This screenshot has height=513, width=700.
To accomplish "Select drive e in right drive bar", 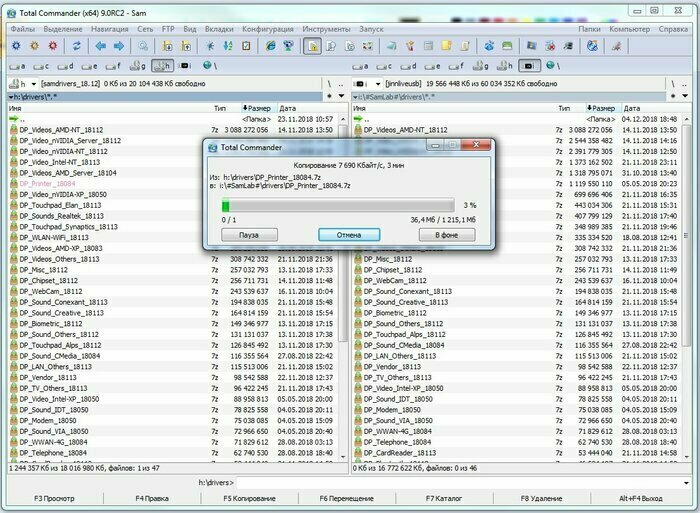I will (x=433, y=66).
